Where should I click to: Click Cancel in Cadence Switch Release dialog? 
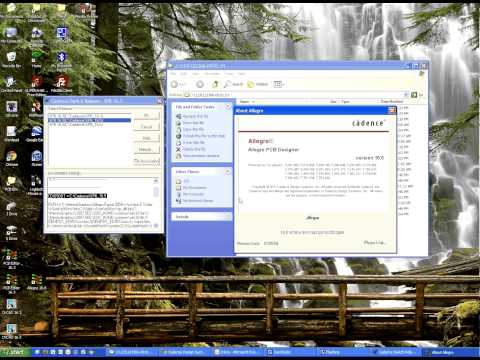[147, 127]
